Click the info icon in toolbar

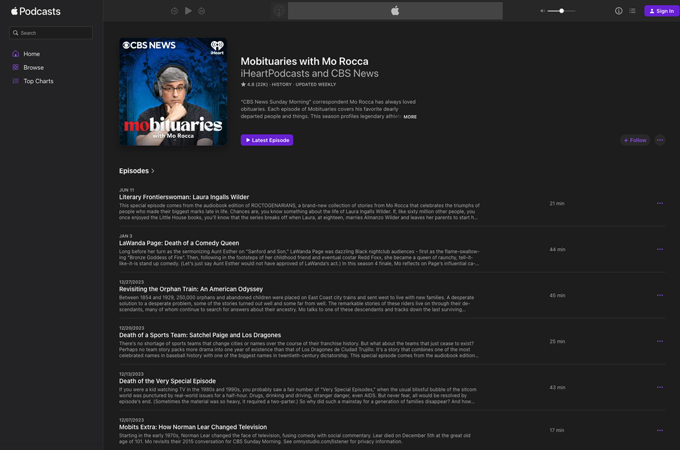(x=618, y=11)
